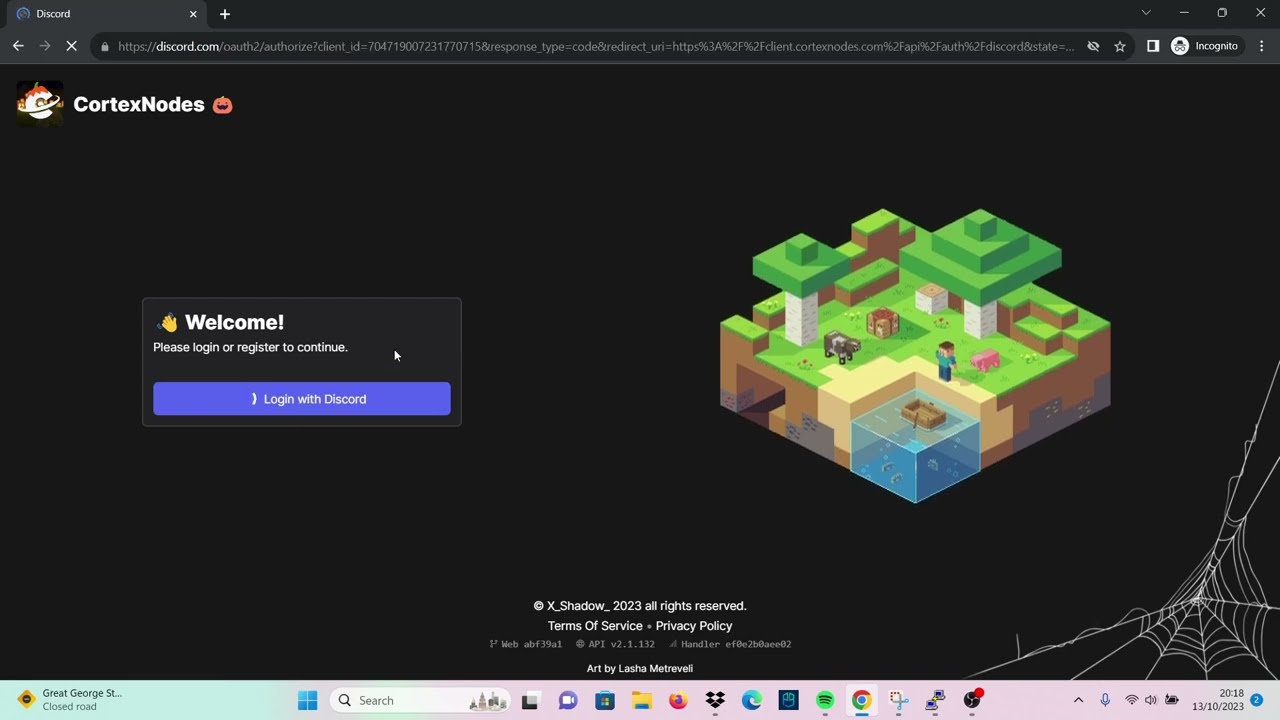
Task: Click the X_Shadow_ 2023 copyright text
Action: pos(640,606)
